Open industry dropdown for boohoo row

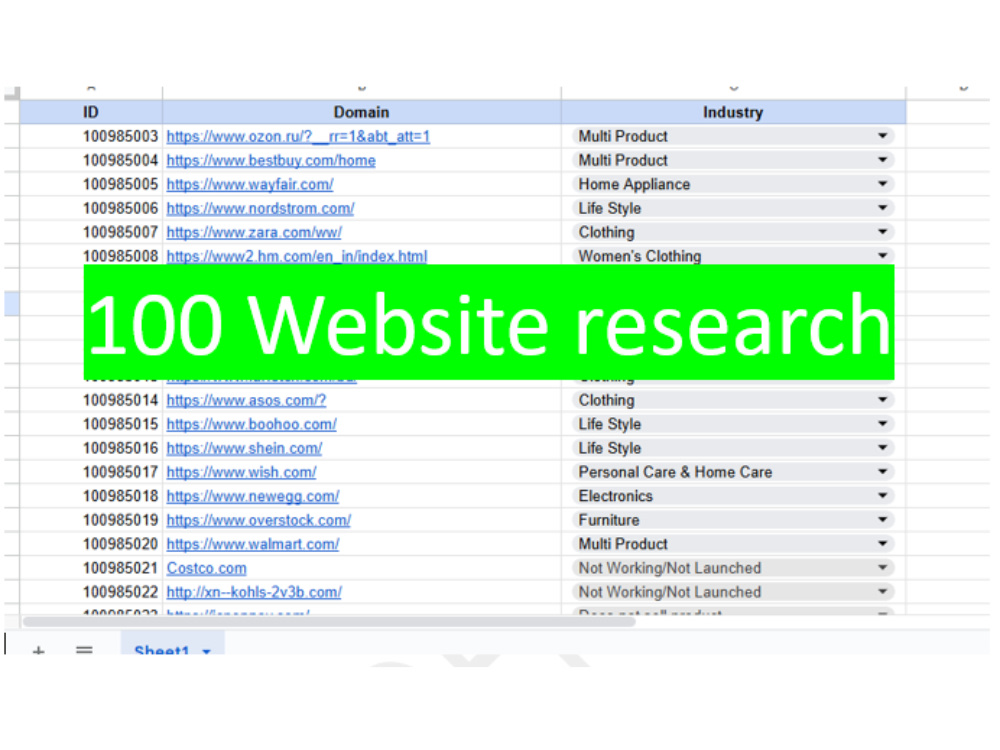tap(883, 423)
